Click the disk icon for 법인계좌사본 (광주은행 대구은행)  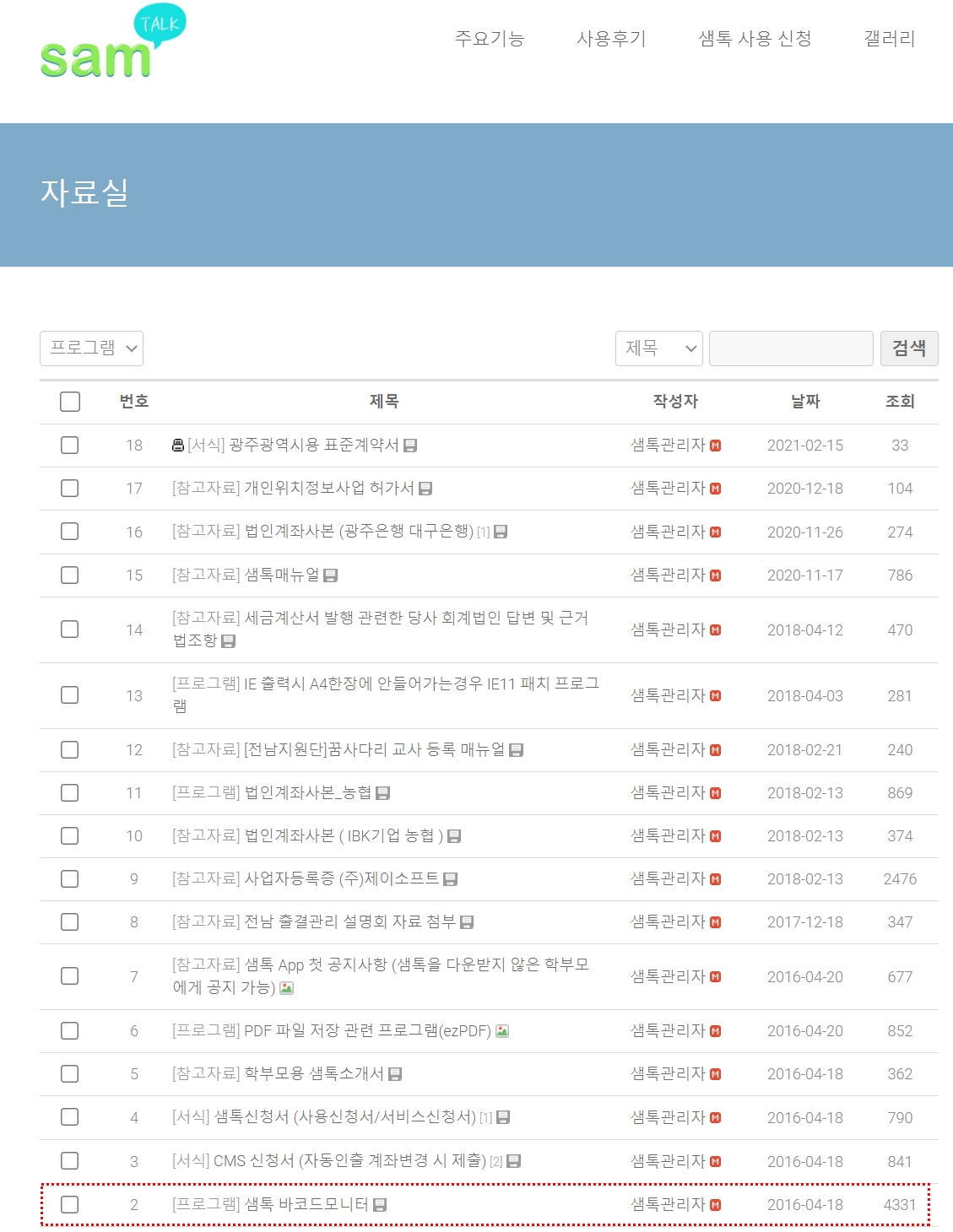(501, 532)
